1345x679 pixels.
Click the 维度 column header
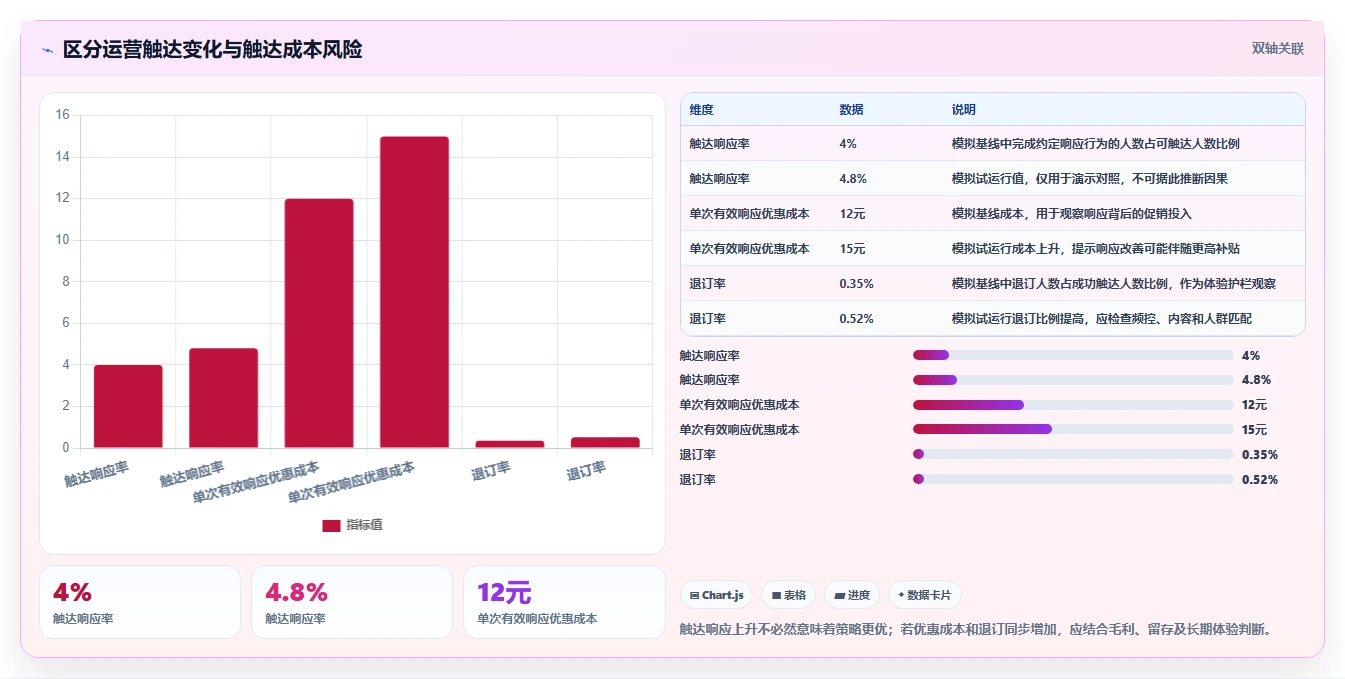tap(702, 110)
